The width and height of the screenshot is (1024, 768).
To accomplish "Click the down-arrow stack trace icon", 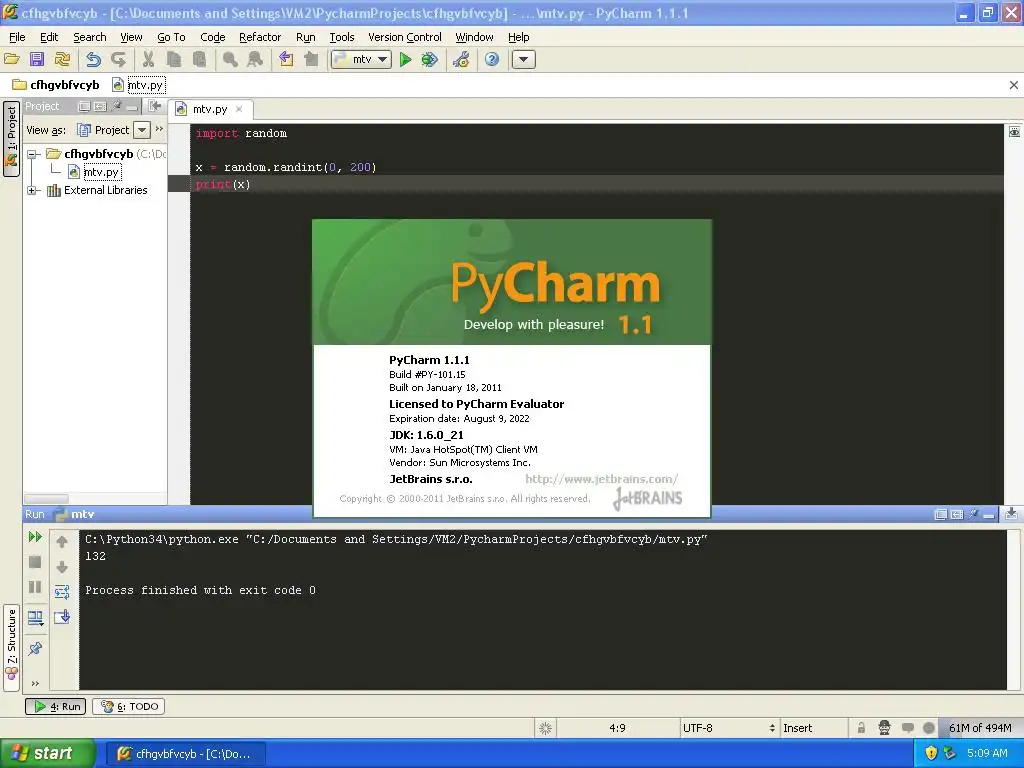I will coord(62,567).
